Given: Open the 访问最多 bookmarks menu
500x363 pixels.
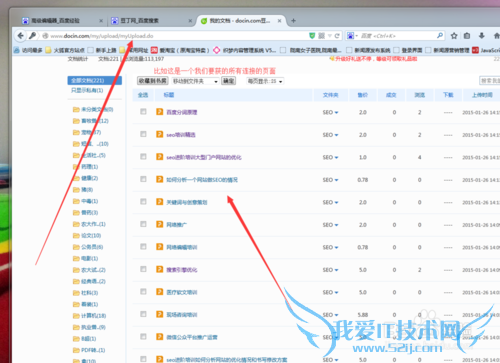Looking at the screenshot, I should point(28,50).
